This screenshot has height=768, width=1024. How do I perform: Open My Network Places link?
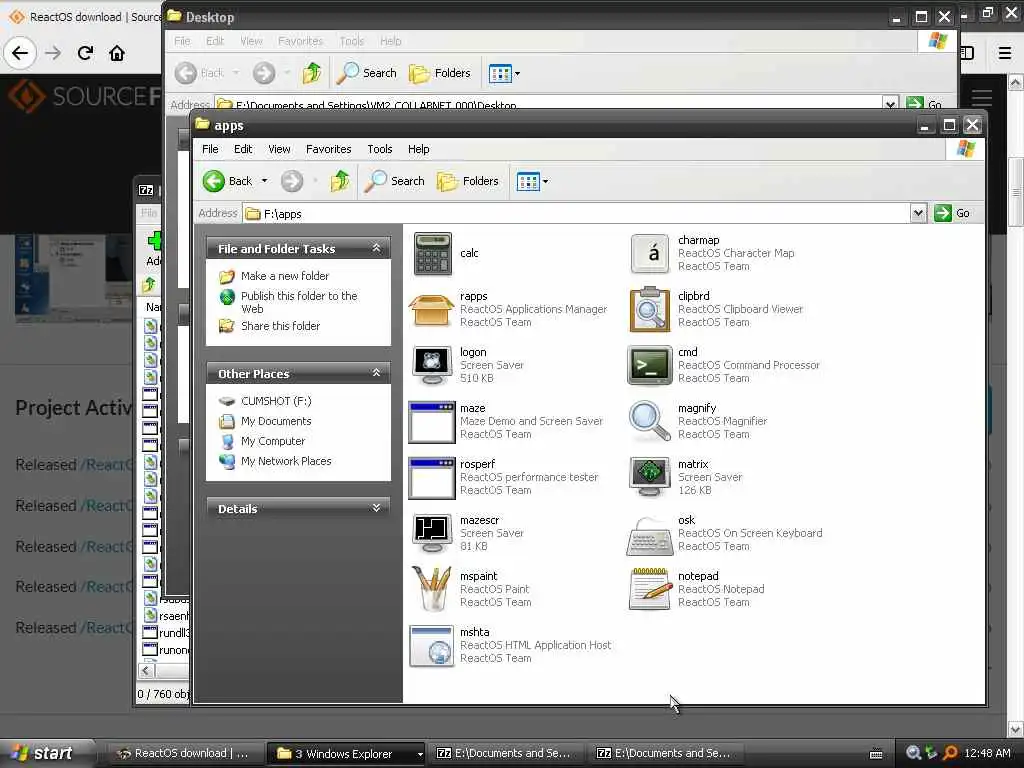pos(286,461)
